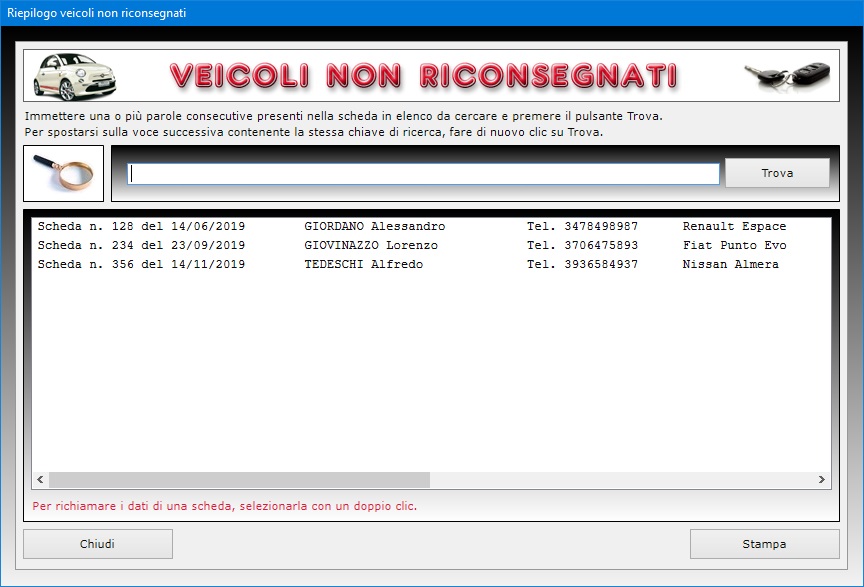Click the Stampa button to print list
This screenshot has width=864, height=587.
[764, 544]
